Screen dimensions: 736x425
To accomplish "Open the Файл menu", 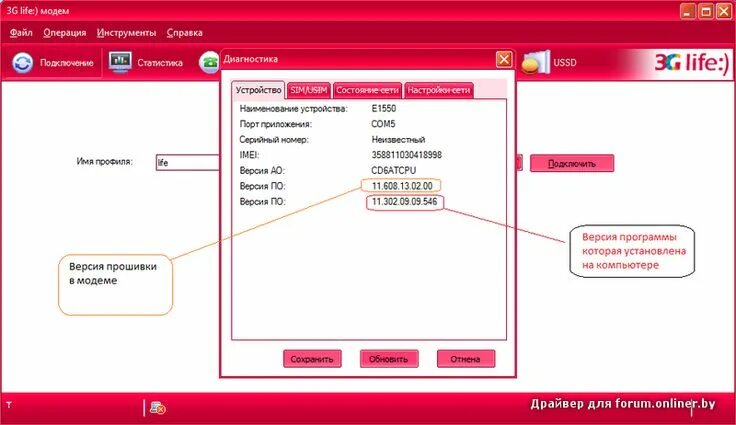I will coord(21,33).
